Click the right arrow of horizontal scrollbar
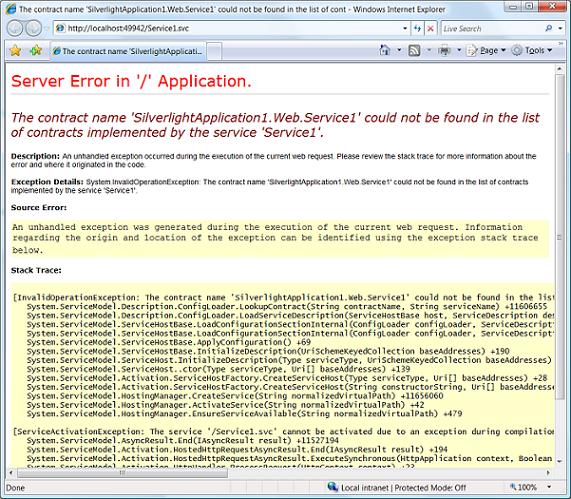 (x=548, y=473)
